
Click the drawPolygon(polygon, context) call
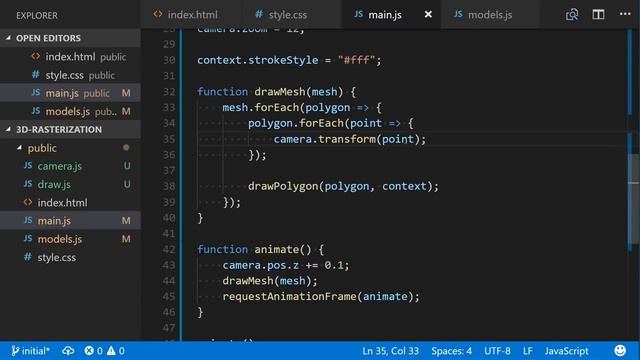coord(343,186)
